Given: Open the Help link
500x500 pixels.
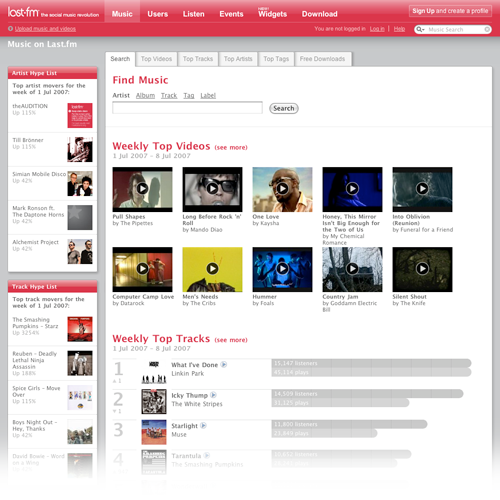Looking at the screenshot, I should tap(399, 29).
